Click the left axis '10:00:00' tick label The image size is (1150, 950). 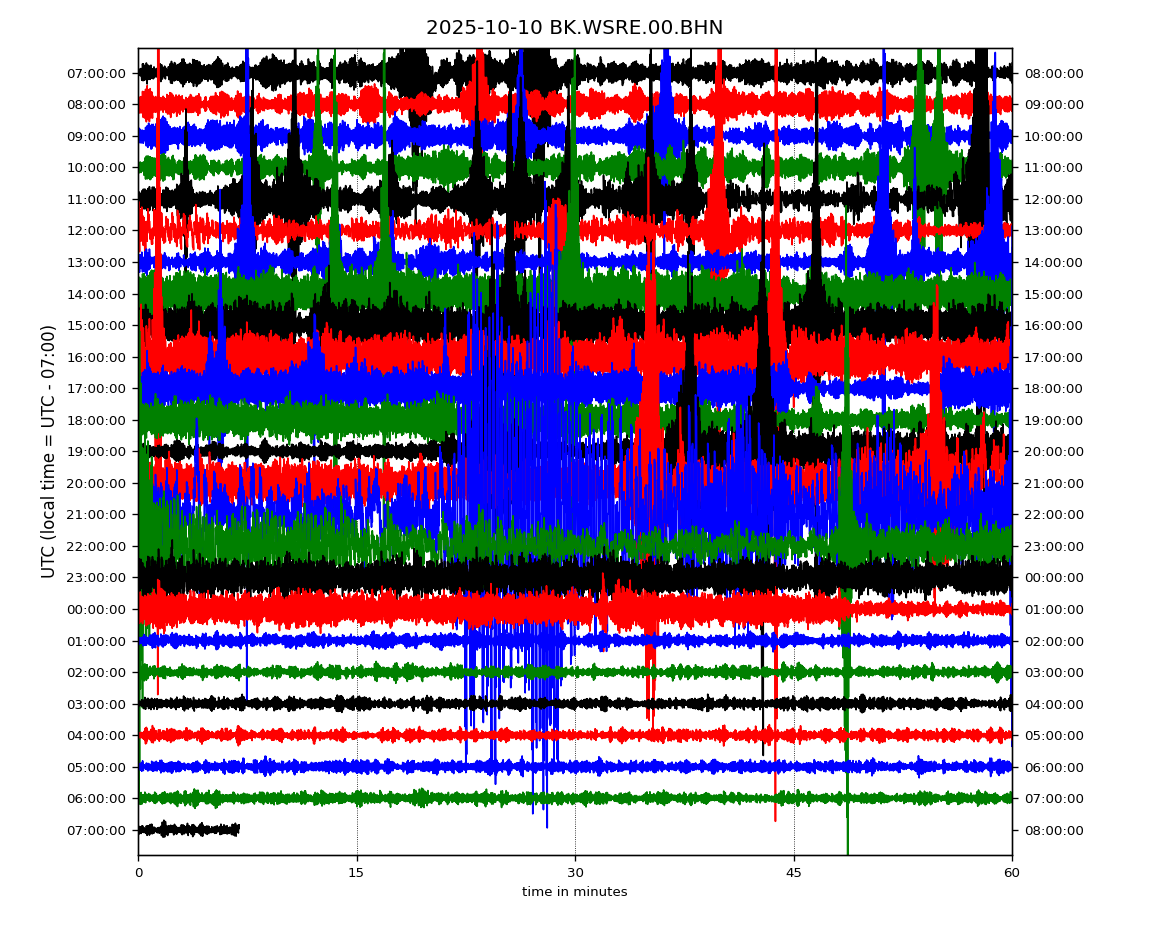tap(98, 168)
